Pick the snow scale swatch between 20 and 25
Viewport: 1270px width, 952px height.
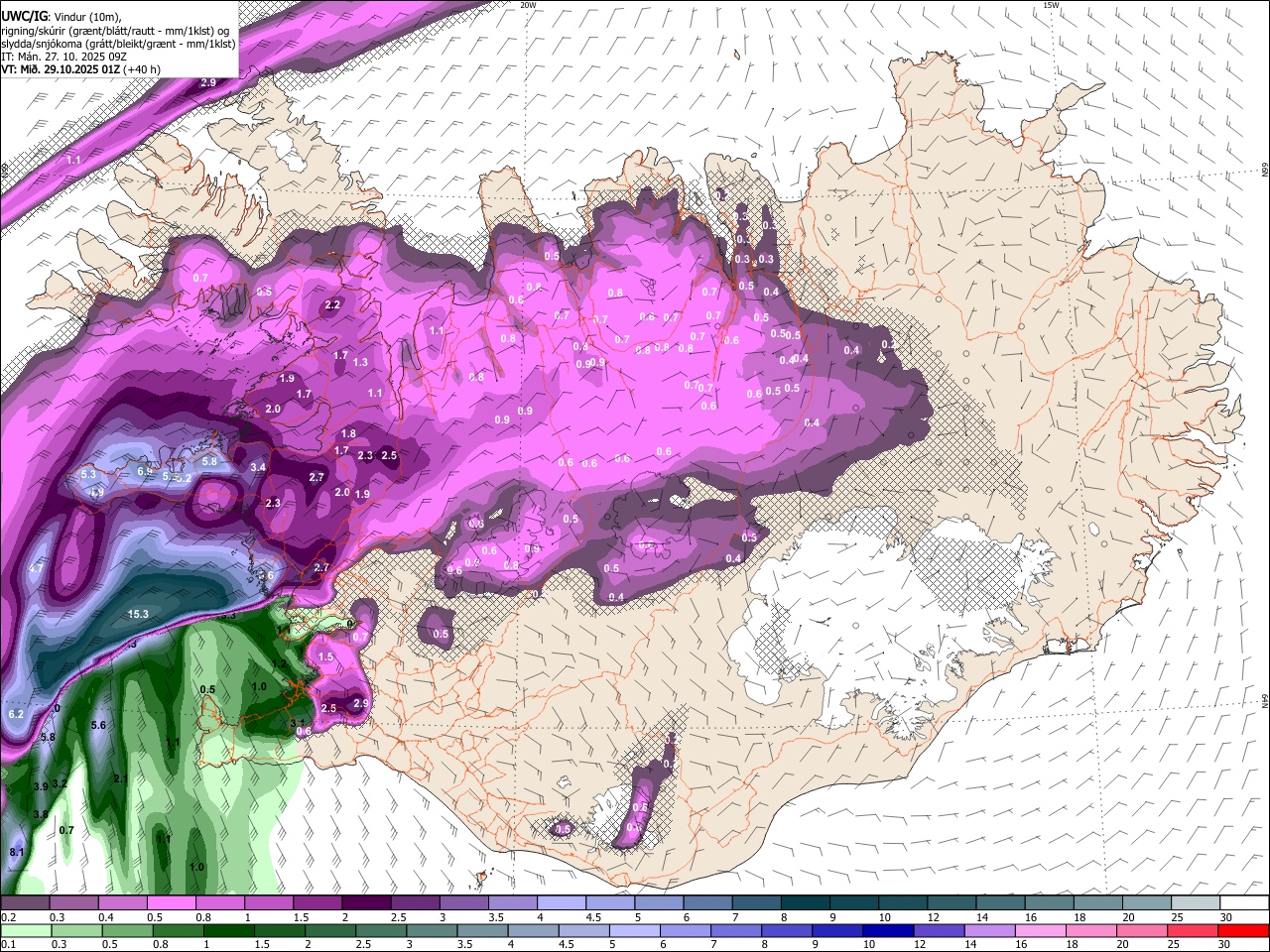click(1147, 902)
